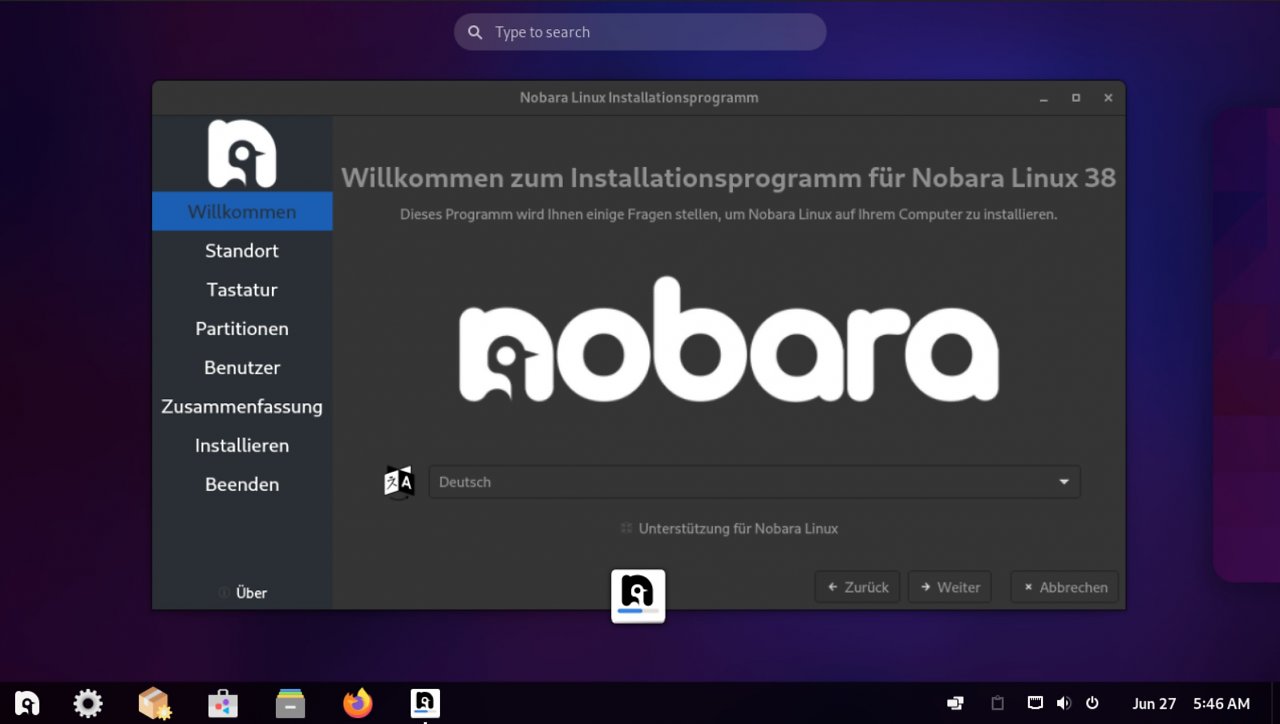Open the Über info button
This screenshot has height=724, width=1280.
pos(242,593)
